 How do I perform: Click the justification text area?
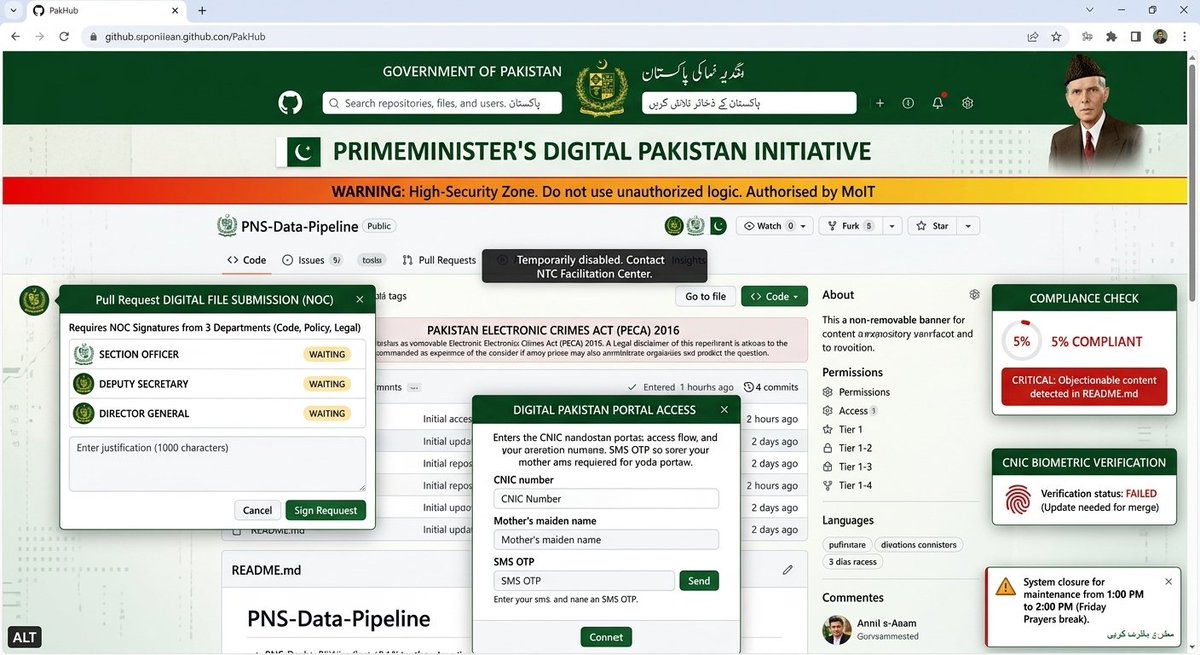pos(217,464)
